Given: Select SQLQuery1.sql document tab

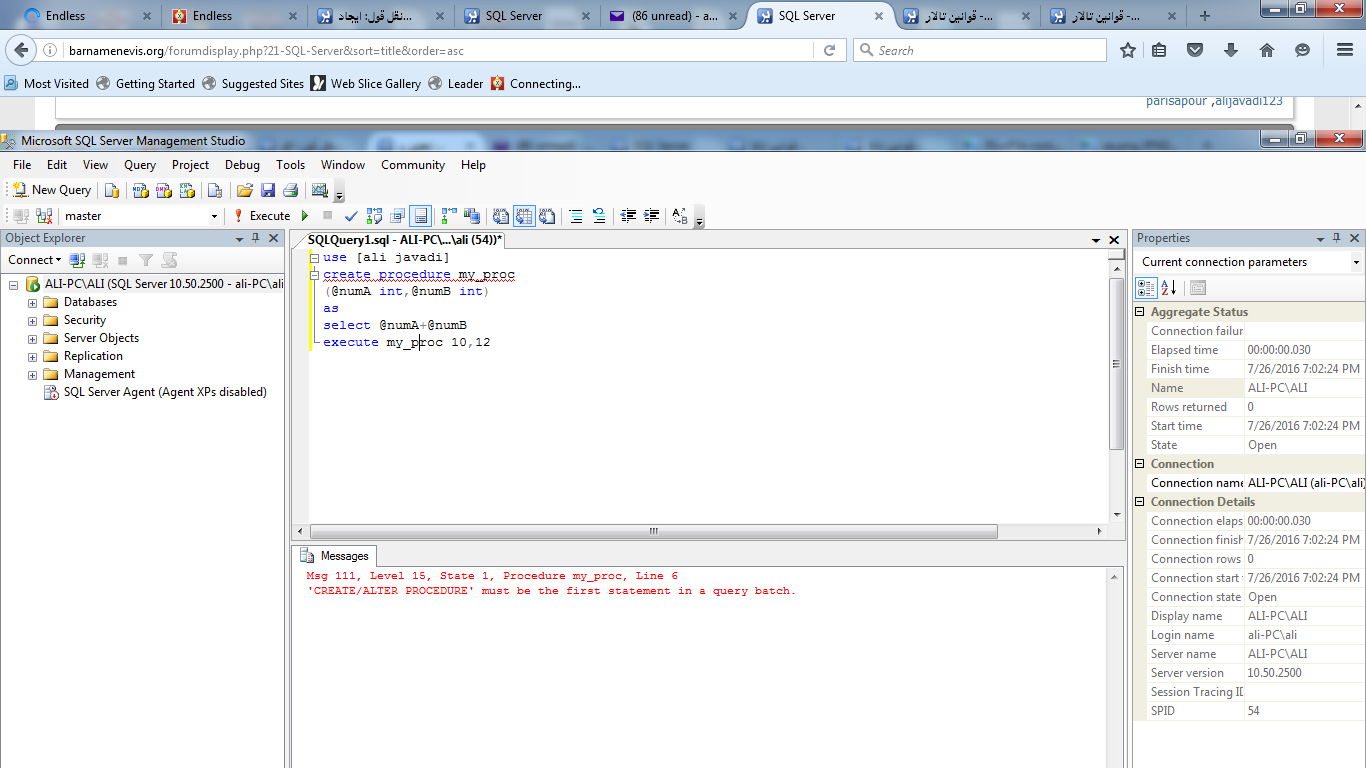Looking at the screenshot, I should point(404,240).
